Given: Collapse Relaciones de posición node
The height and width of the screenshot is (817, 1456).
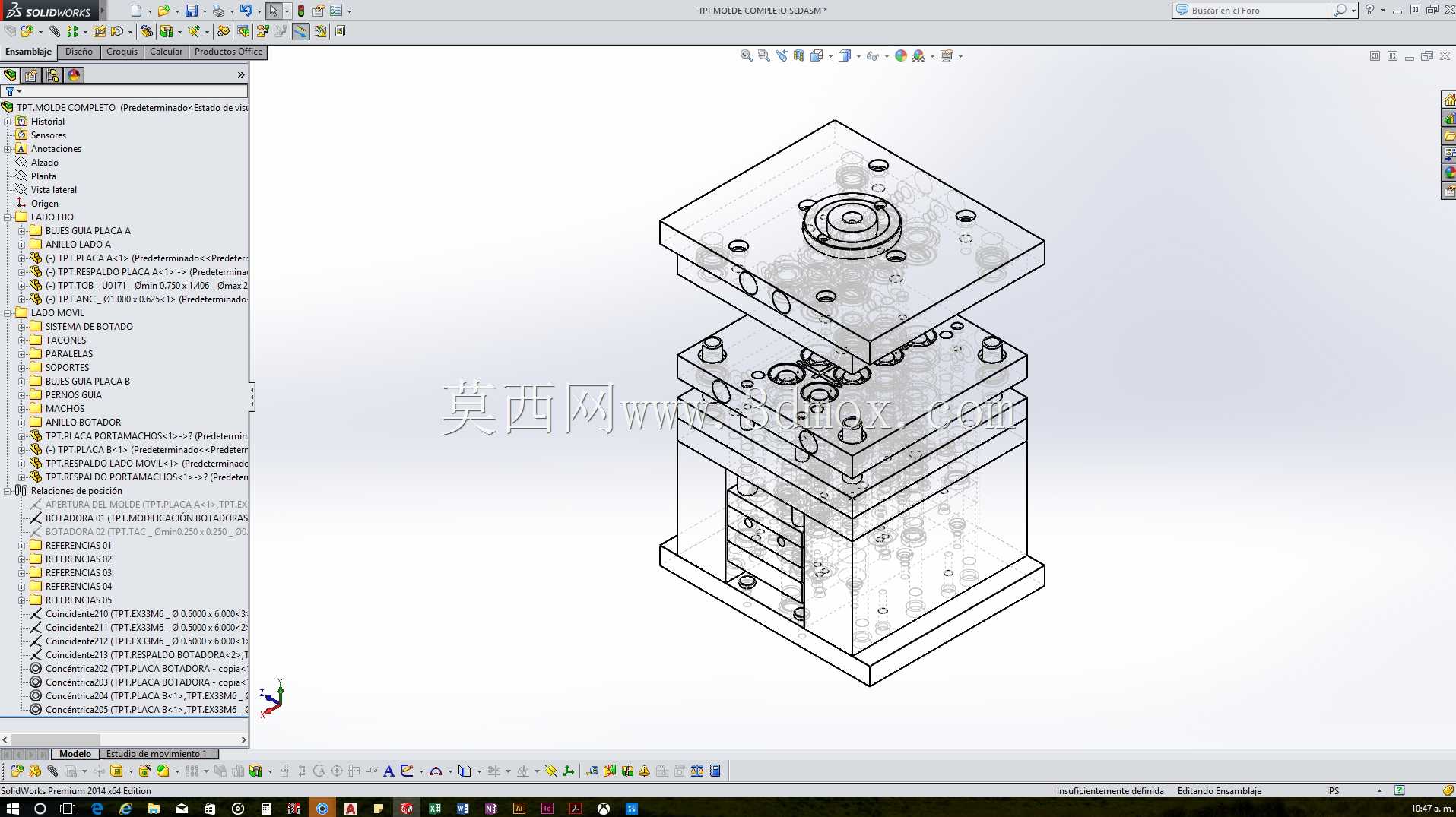Looking at the screenshot, I should [8, 491].
